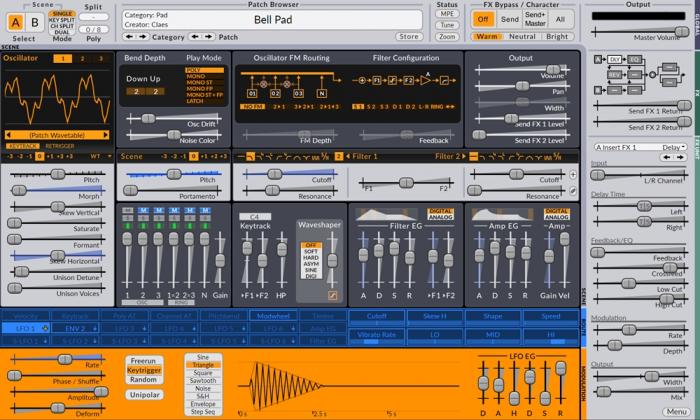Click the link icon beside Filter 2 Resonance
Viewport: 700px width, 420px height.
[x=573, y=191]
